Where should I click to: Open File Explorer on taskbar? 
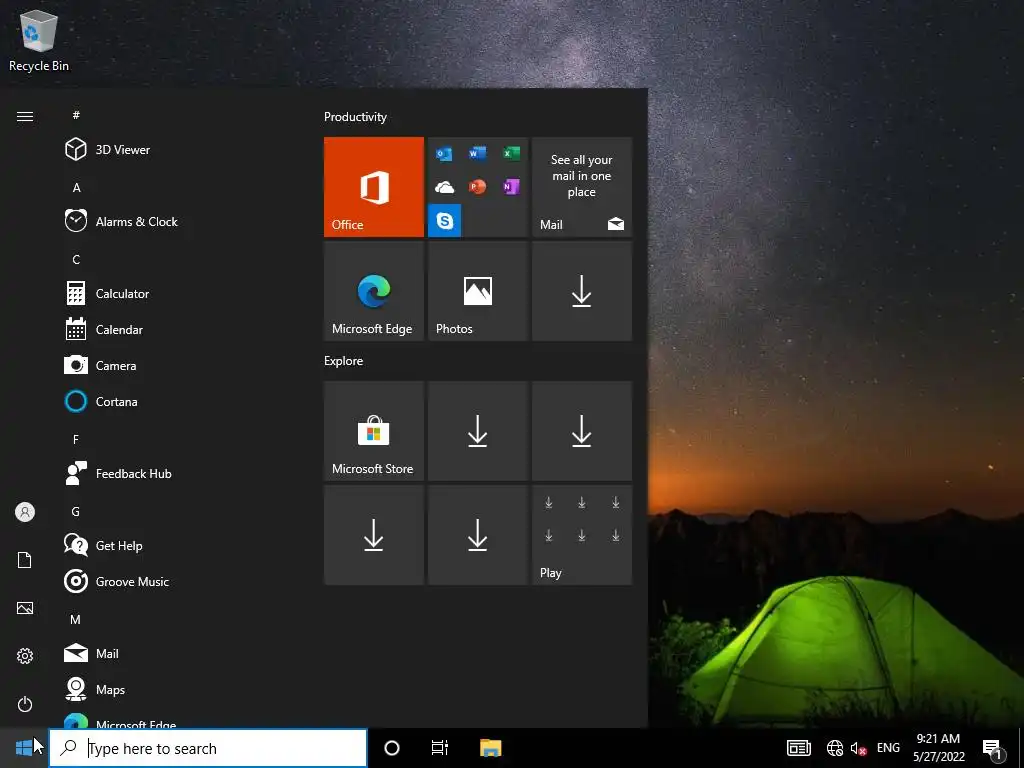pyautogui.click(x=490, y=748)
